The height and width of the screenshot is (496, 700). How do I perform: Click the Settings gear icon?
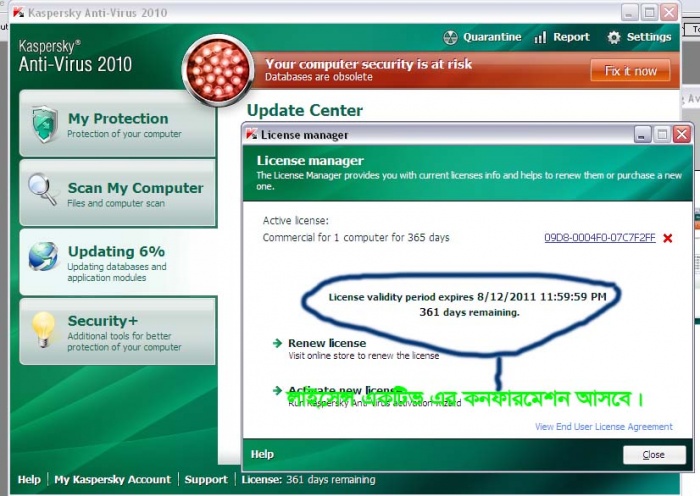[614, 38]
